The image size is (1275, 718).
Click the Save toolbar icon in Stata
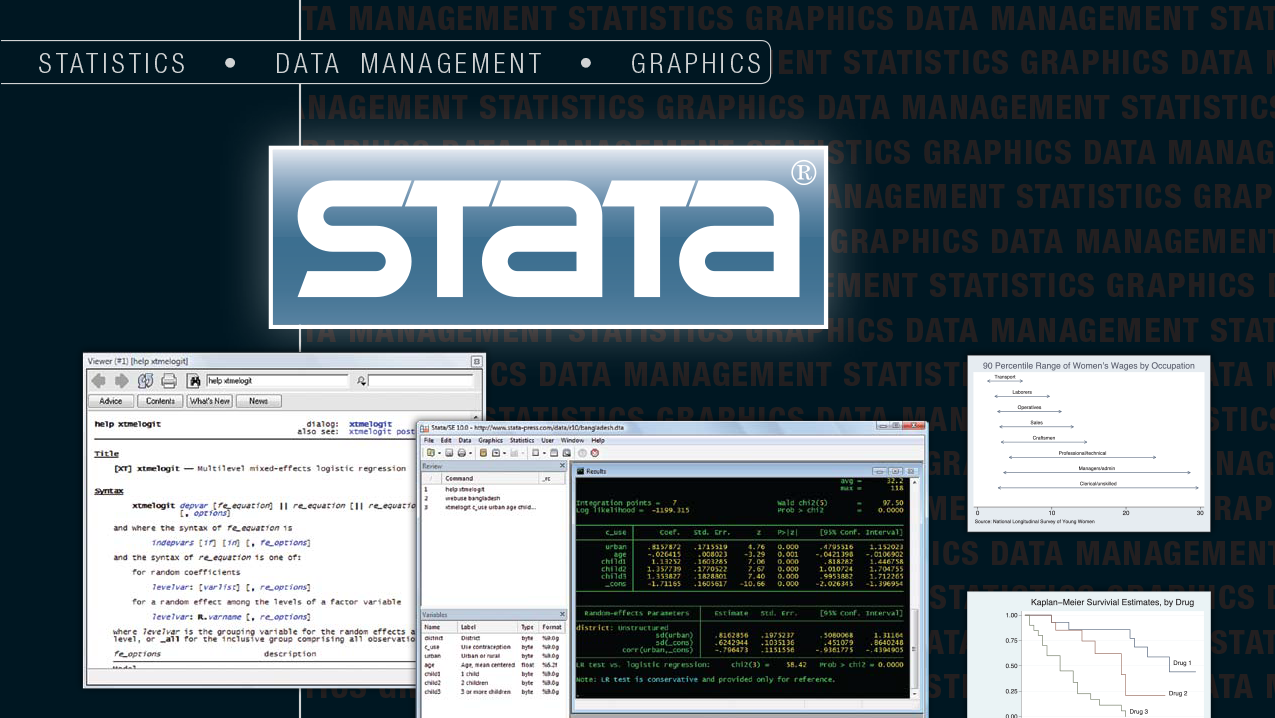(x=449, y=453)
